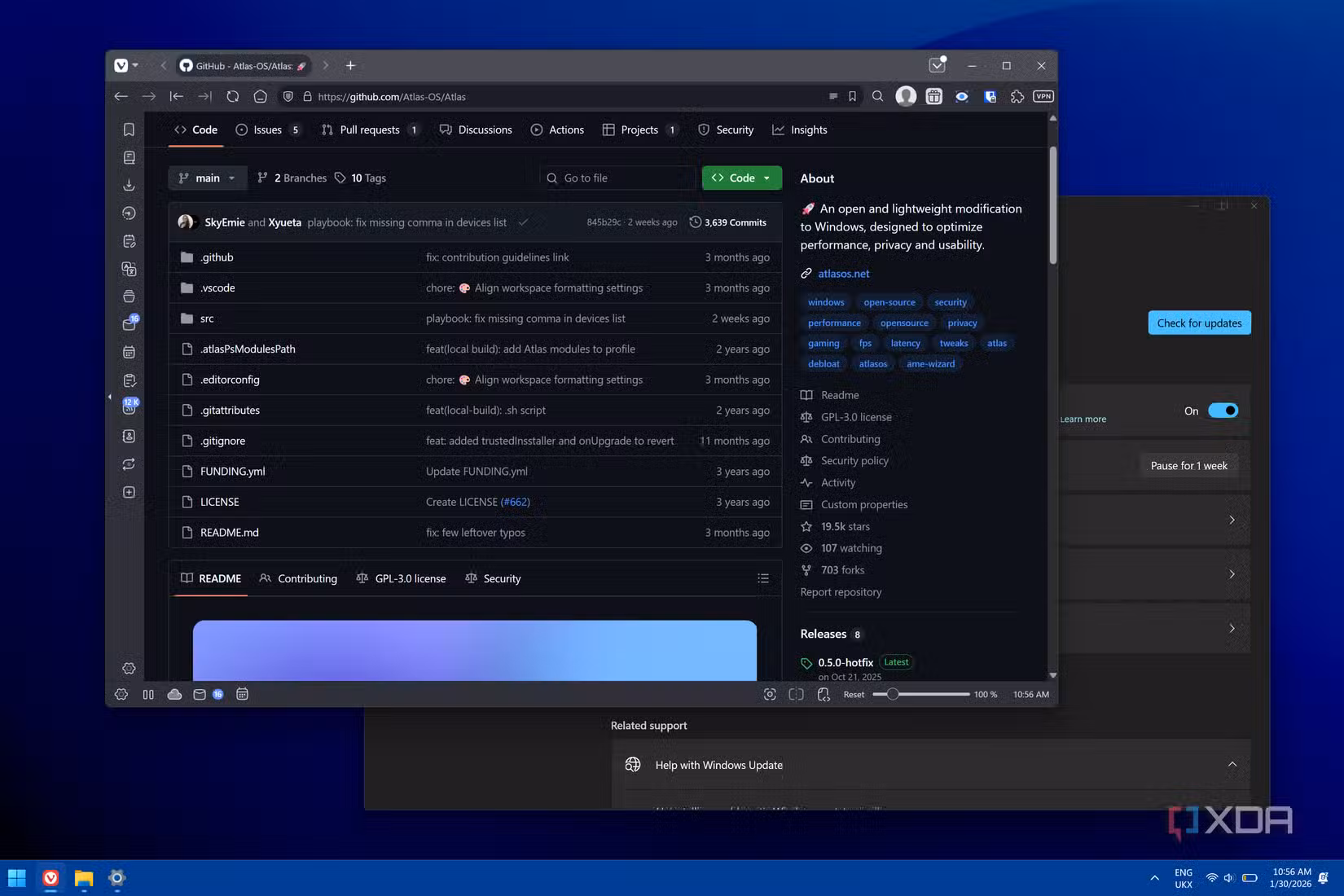Image resolution: width=1344 pixels, height=896 pixels.
Task: Toggle reader view in address bar
Action: 833,96
